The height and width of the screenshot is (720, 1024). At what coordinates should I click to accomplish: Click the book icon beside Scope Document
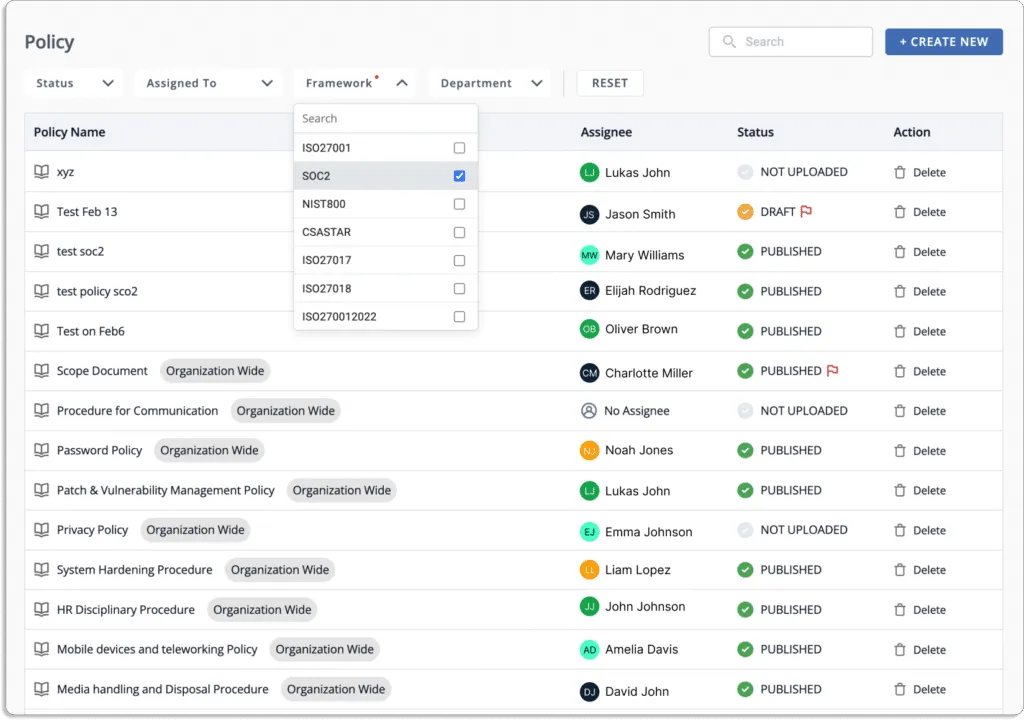pos(41,371)
